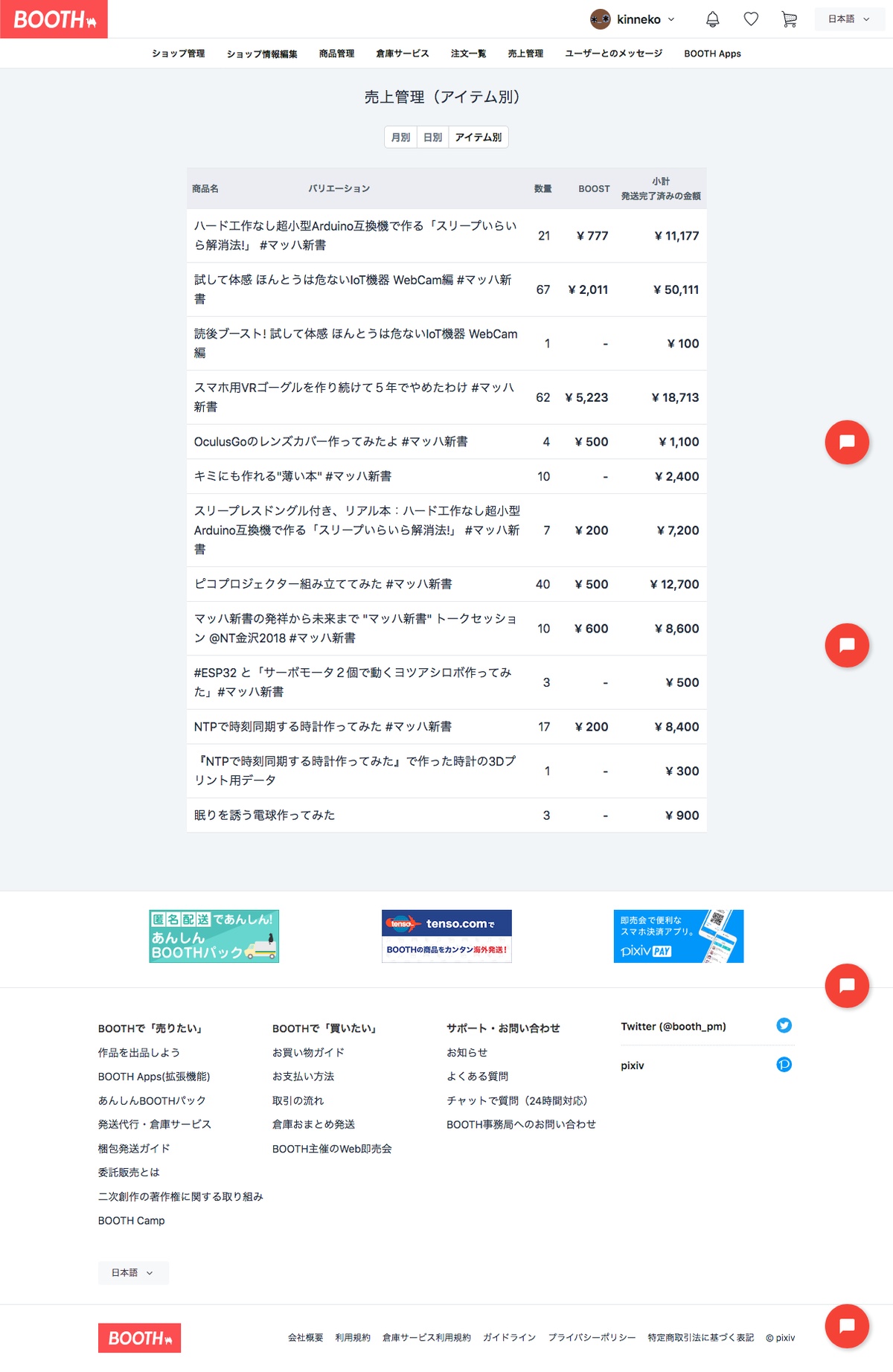Click the あんしんBOOTHパック banner image
The width and height of the screenshot is (893, 1372).
[x=214, y=936]
